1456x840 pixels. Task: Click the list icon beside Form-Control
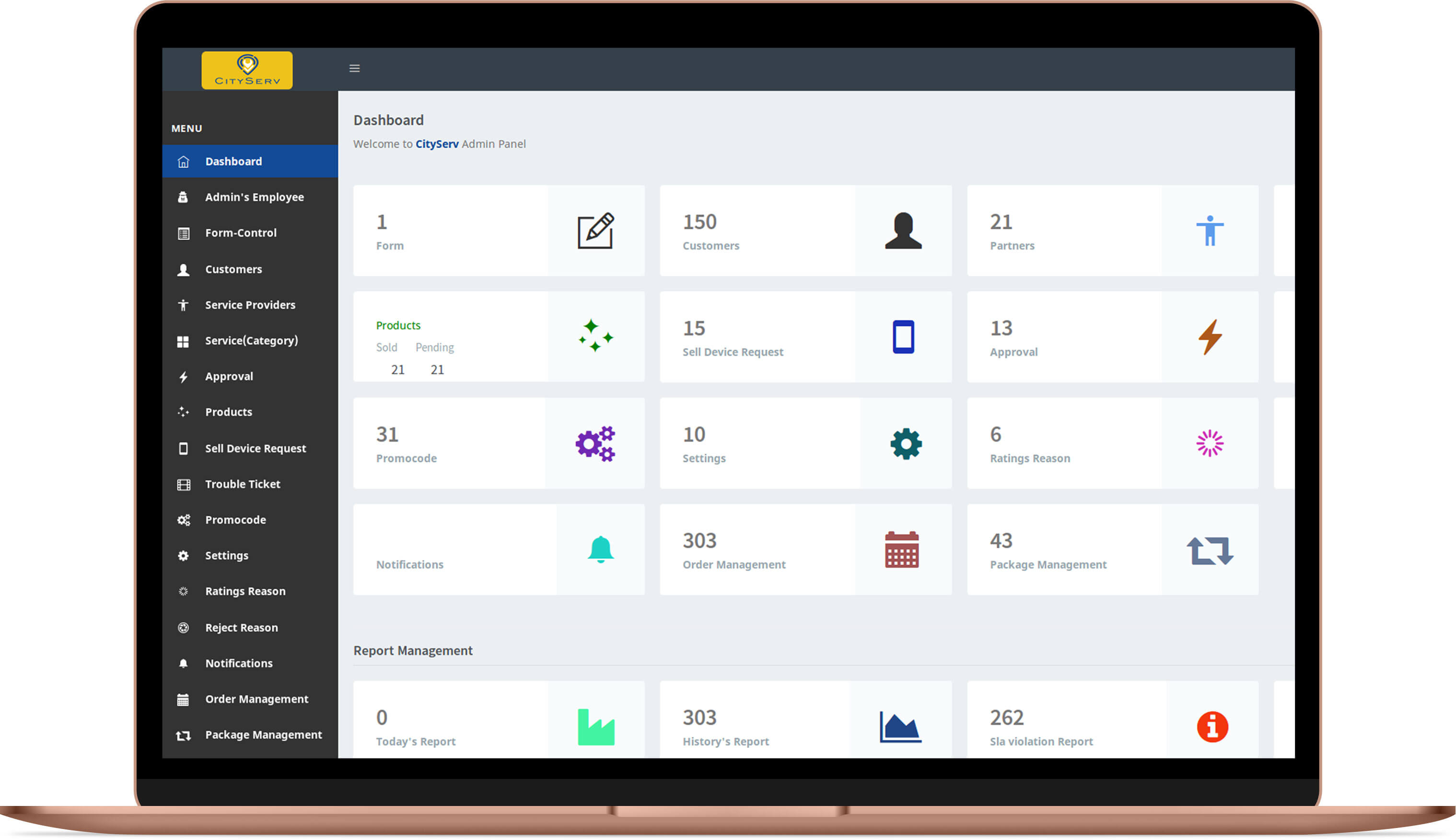click(184, 233)
